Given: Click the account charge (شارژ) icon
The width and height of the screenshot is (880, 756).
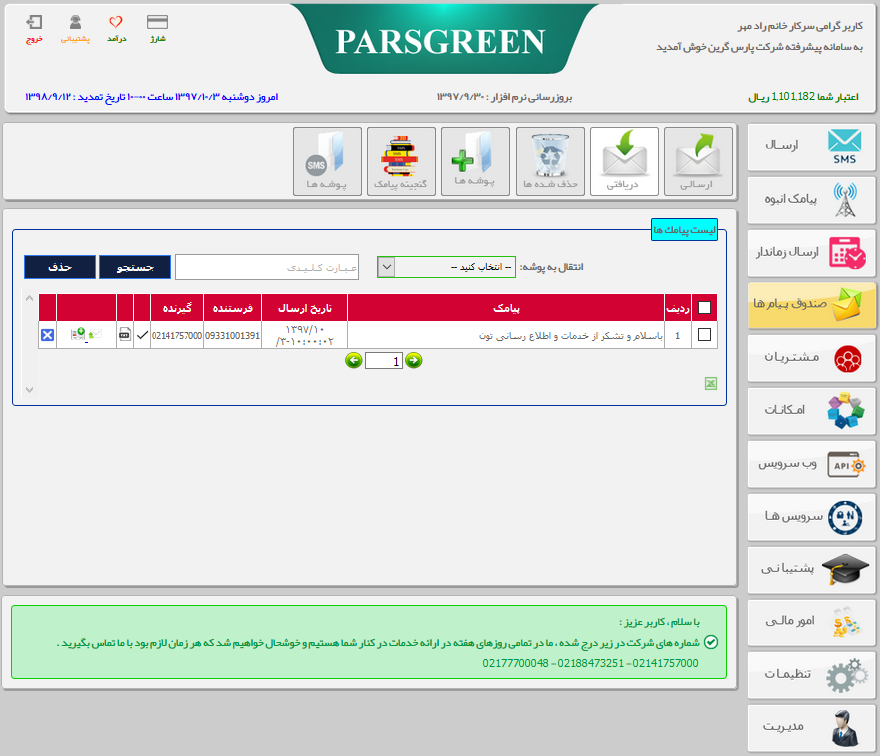Looking at the screenshot, I should 156,27.
